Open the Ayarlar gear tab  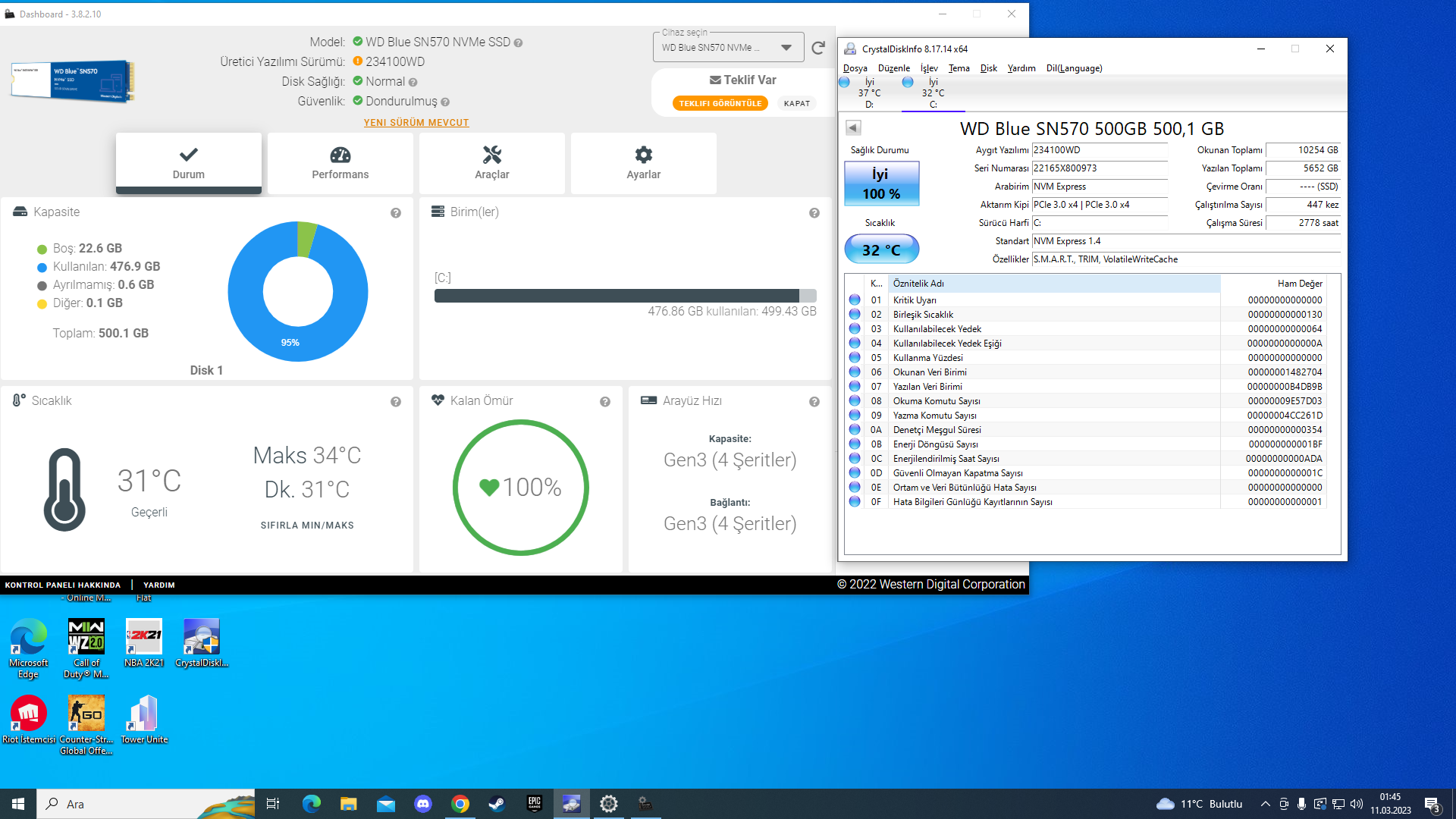pos(644,162)
